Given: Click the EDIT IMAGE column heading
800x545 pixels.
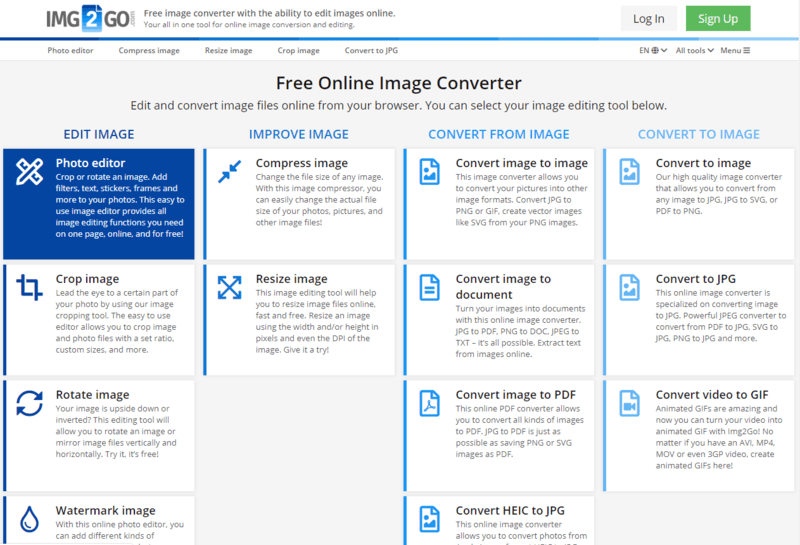Looking at the screenshot, I should click(x=99, y=134).
